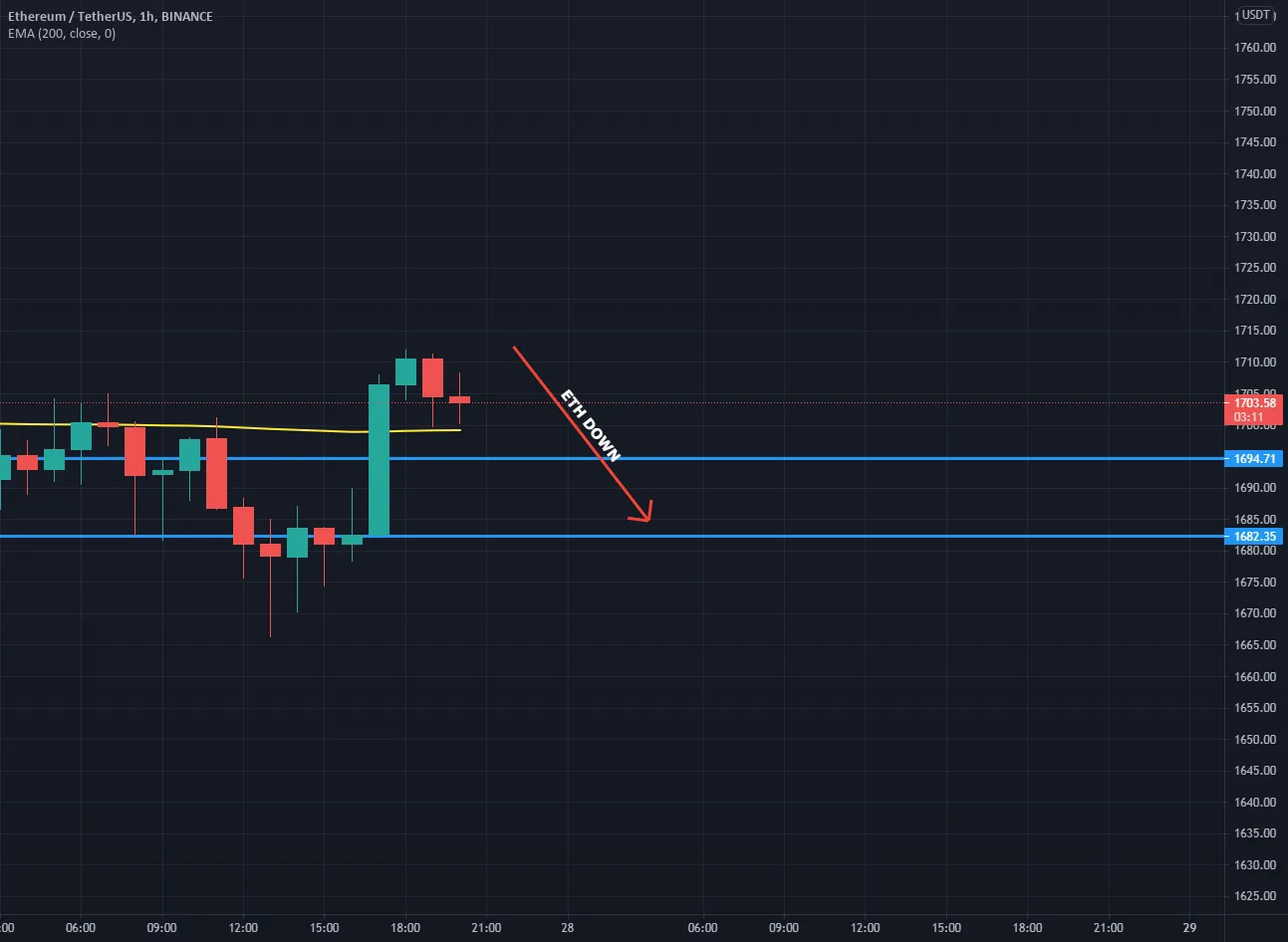Click the date label 28 on time axis
The width and height of the screenshot is (1288, 942).
point(567,928)
